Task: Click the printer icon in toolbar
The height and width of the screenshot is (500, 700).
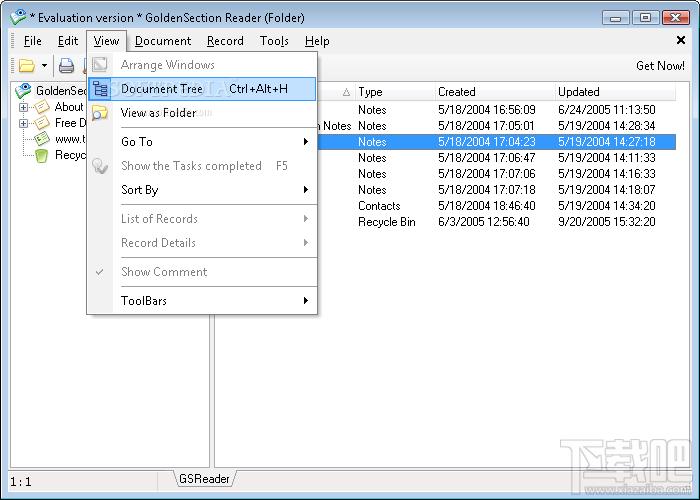Action: pos(67,66)
